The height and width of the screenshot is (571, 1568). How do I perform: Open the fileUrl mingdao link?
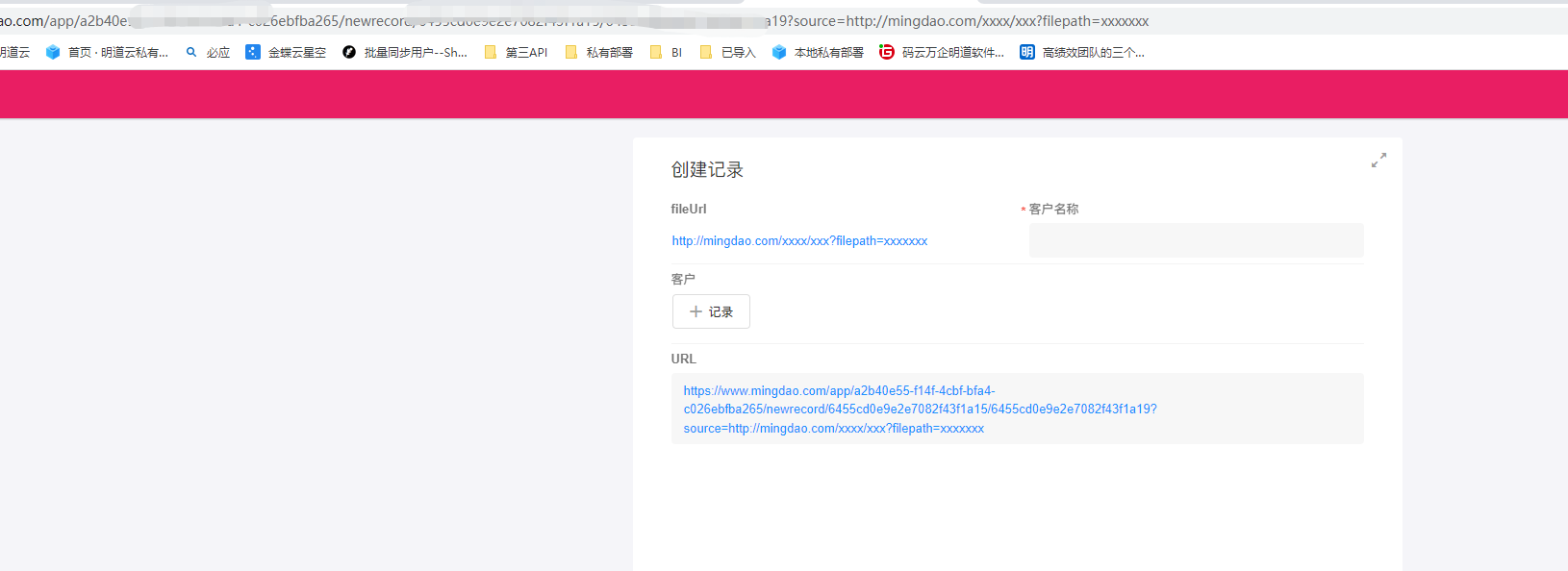point(799,241)
